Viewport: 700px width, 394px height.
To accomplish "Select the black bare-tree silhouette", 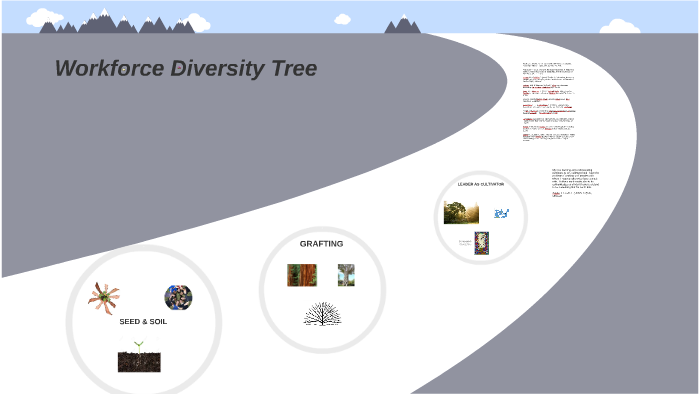I will pyautogui.click(x=322, y=314).
